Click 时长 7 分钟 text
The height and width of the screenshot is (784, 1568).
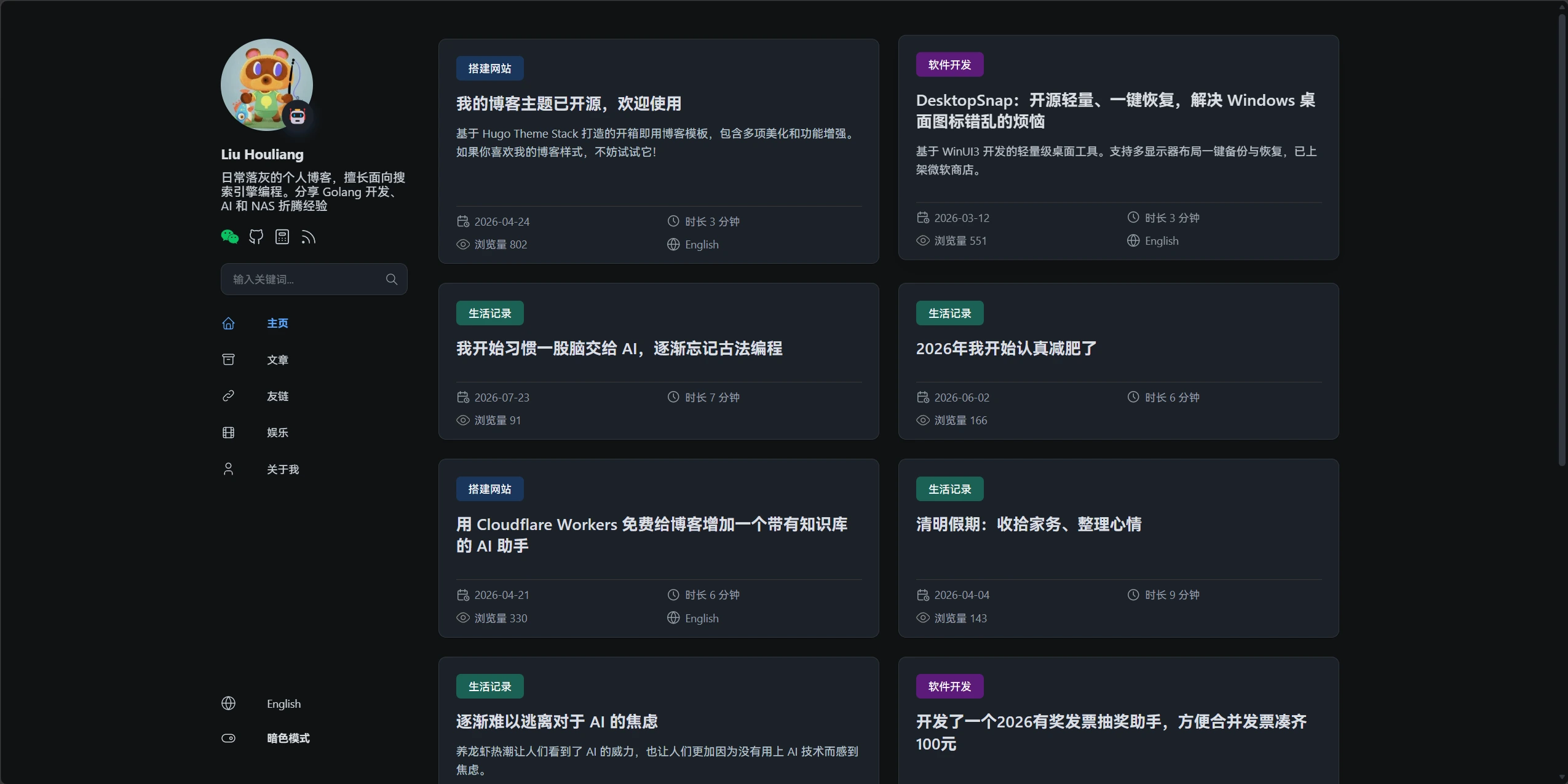pyautogui.click(x=712, y=397)
